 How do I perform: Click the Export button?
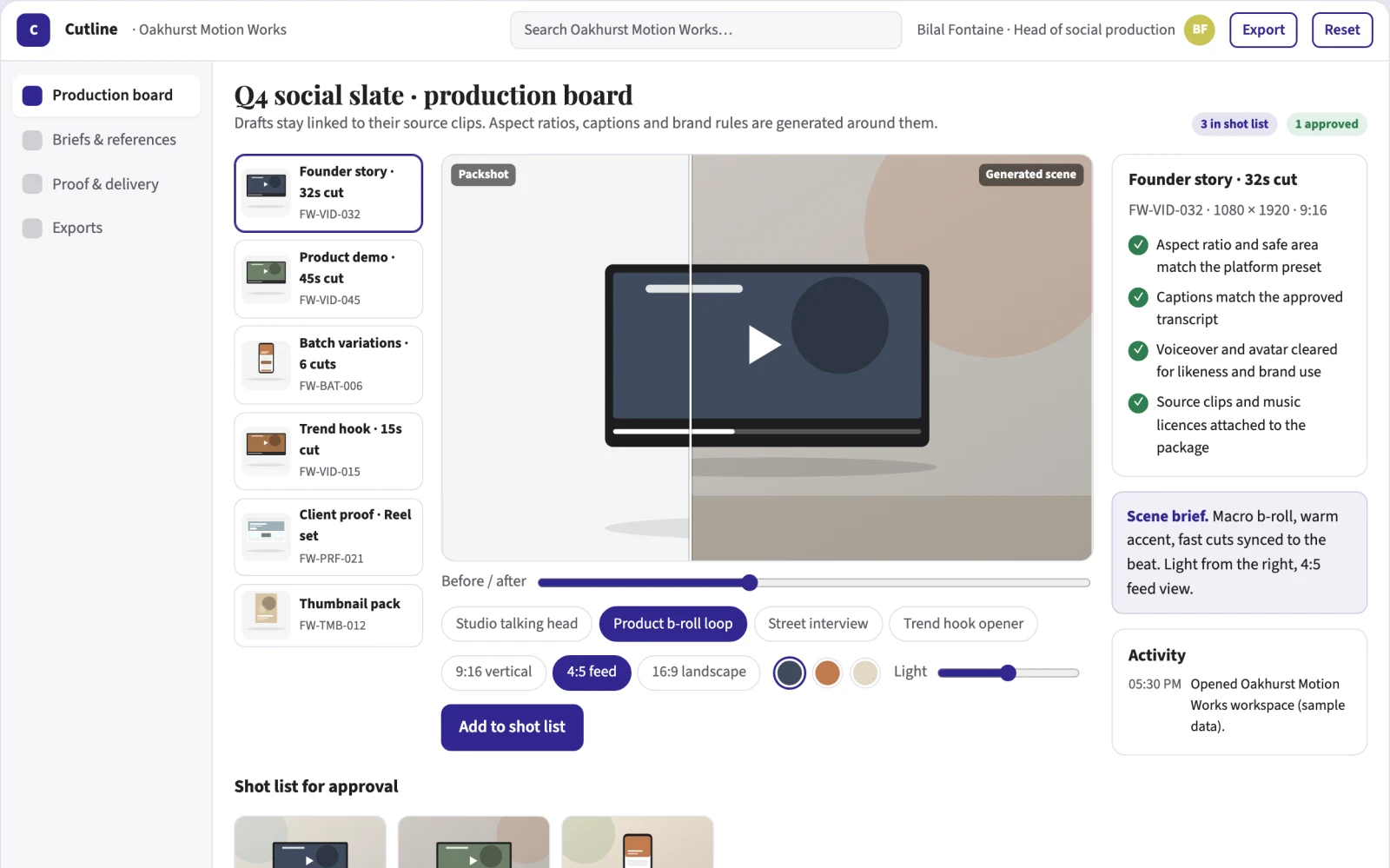click(x=1263, y=30)
